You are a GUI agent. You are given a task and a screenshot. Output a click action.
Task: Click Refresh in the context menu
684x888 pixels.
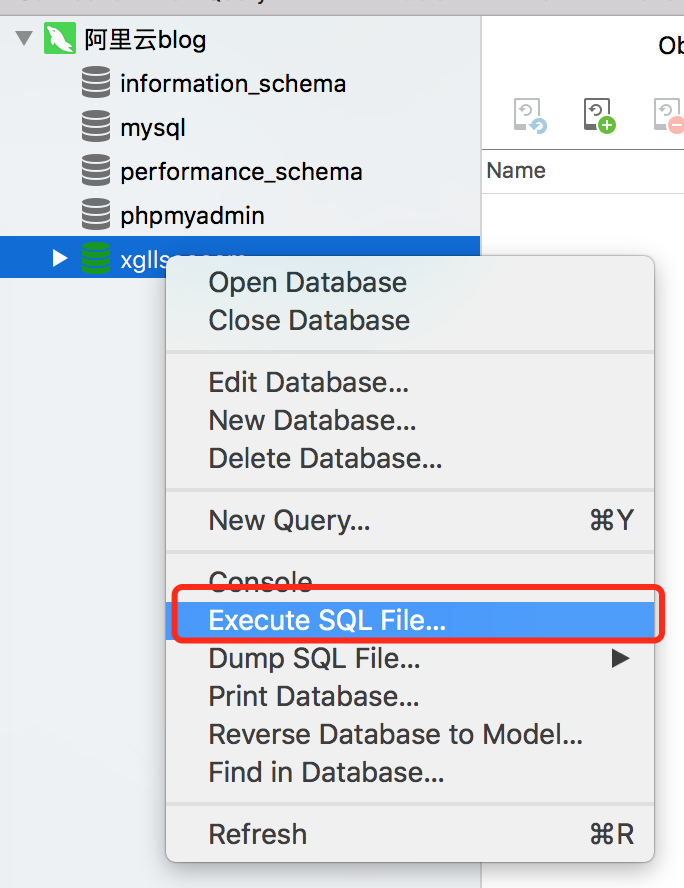click(410, 834)
